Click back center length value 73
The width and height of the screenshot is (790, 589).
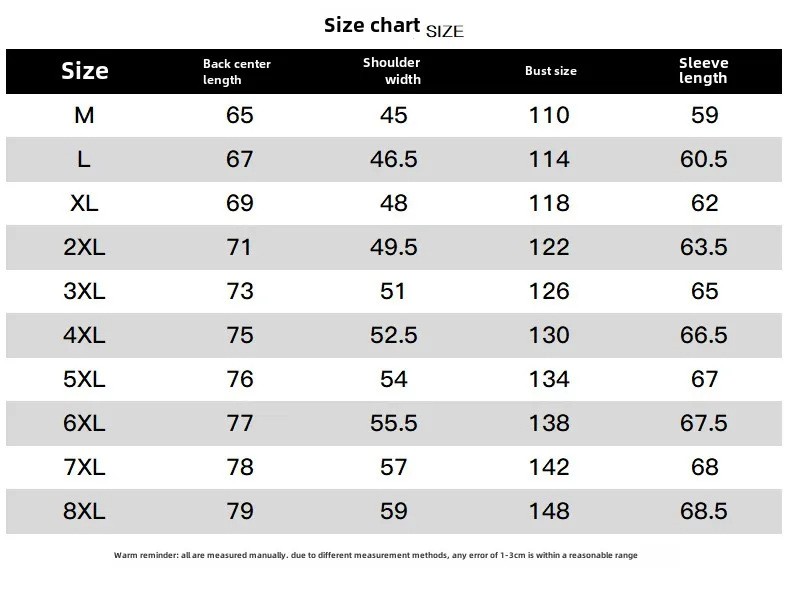click(240, 291)
